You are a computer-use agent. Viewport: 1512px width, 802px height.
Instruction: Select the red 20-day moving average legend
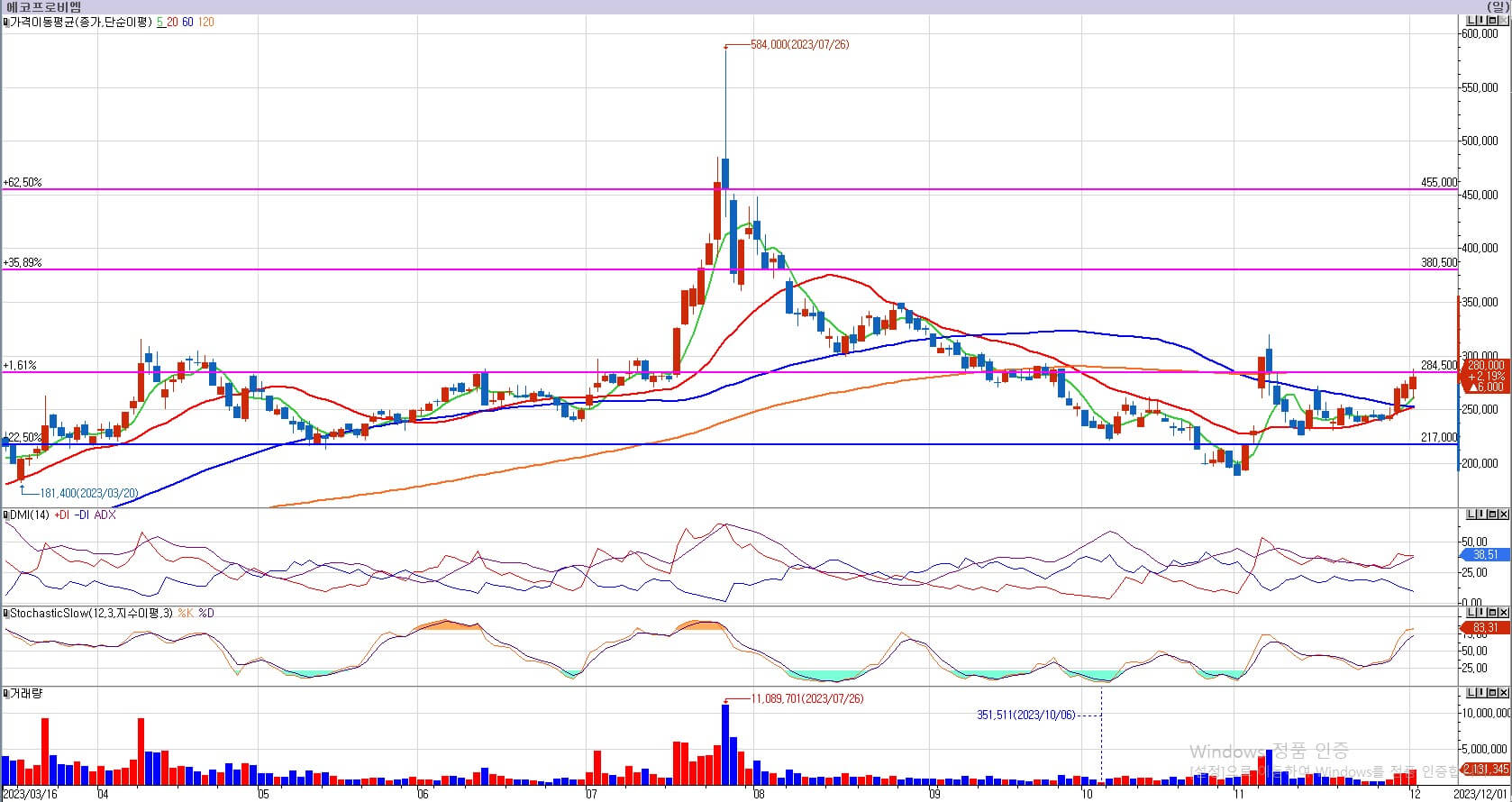point(172,22)
